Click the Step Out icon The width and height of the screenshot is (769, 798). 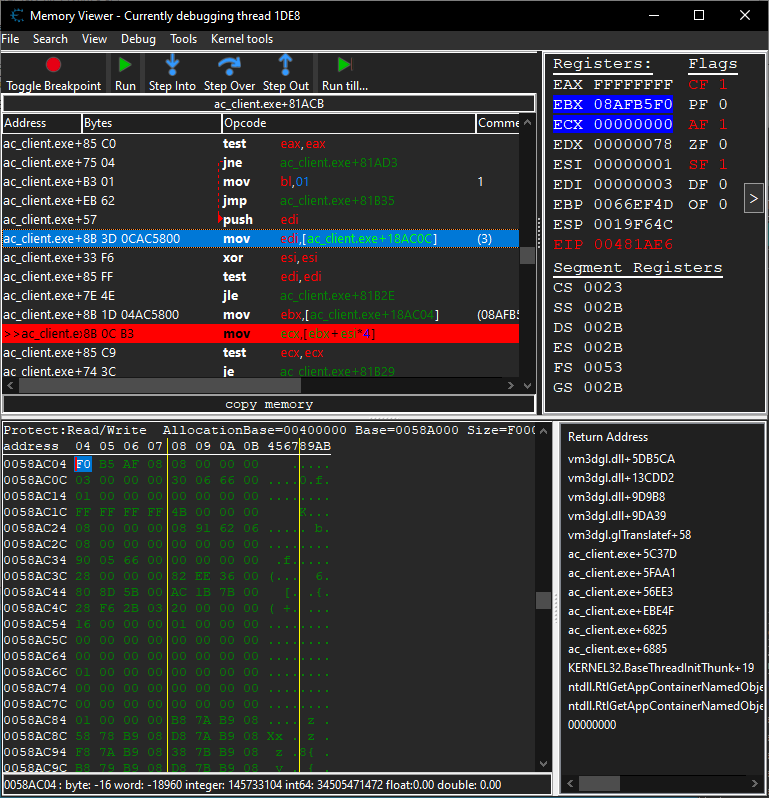[x=285, y=65]
